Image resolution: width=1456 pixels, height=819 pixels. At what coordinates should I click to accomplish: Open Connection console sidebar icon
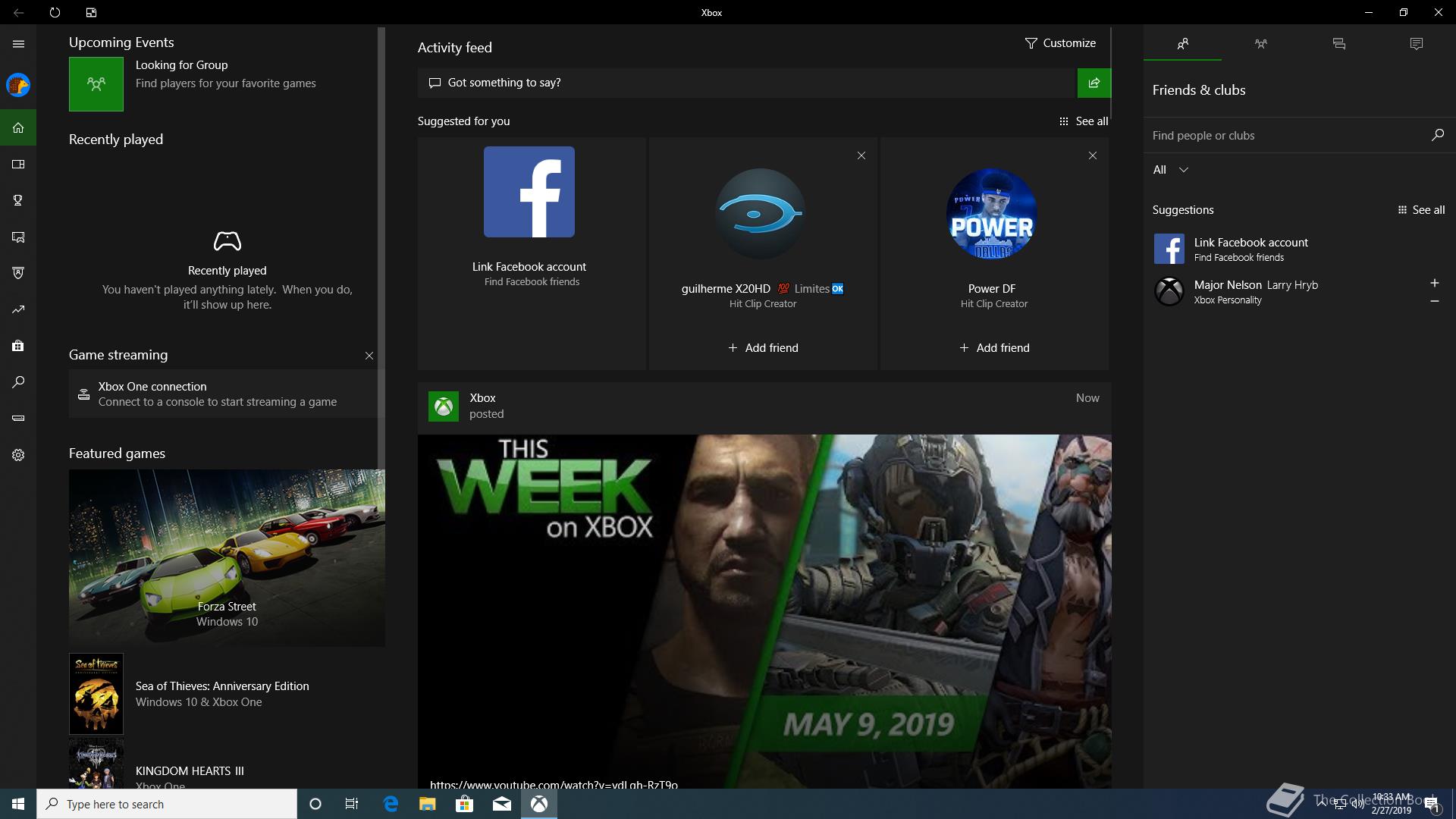(18, 419)
